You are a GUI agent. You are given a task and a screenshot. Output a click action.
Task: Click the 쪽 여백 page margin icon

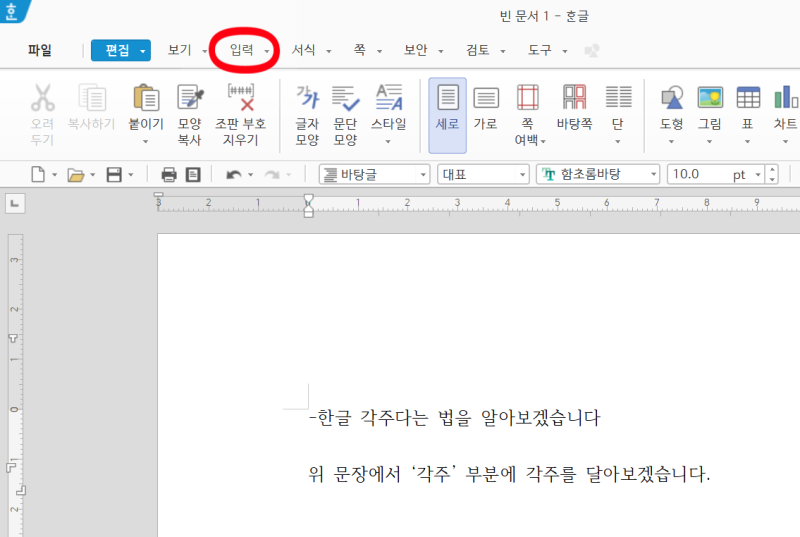pyautogui.click(x=528, y=97)
